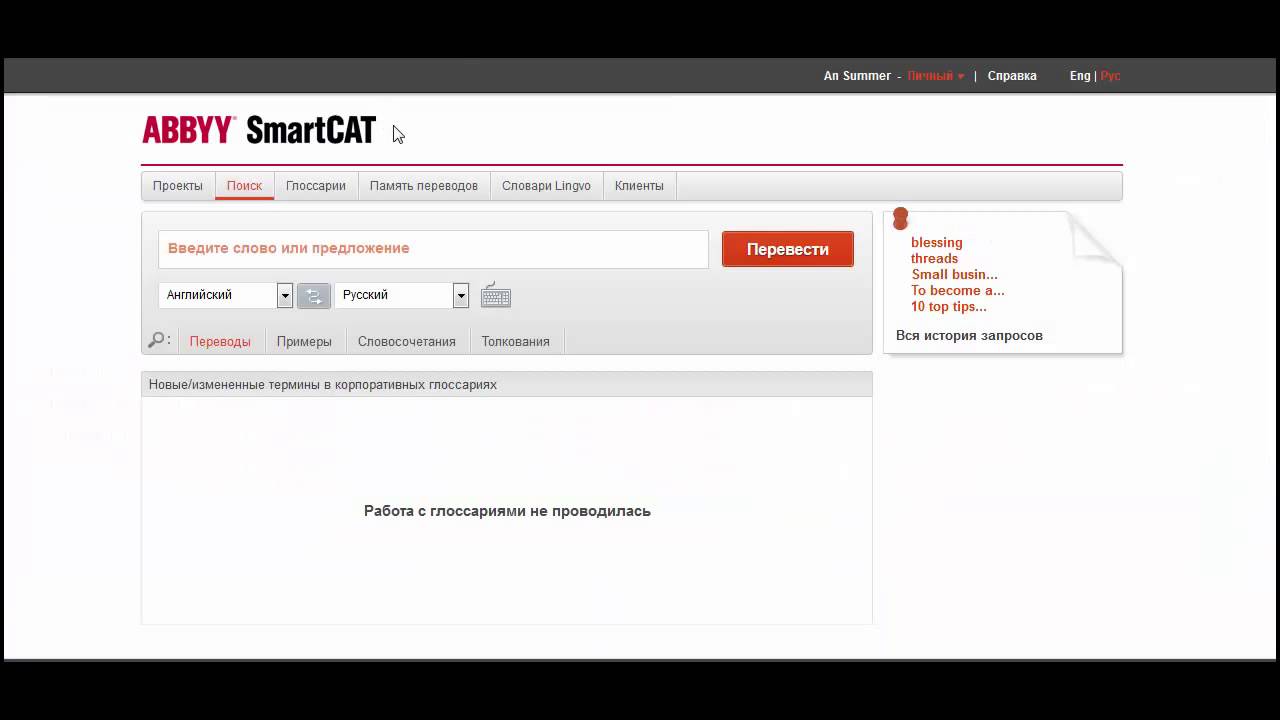The width and height of the screenshot is (1280, 720).
Task: Select Рус interface language
Action: [x=1110, y=76]
